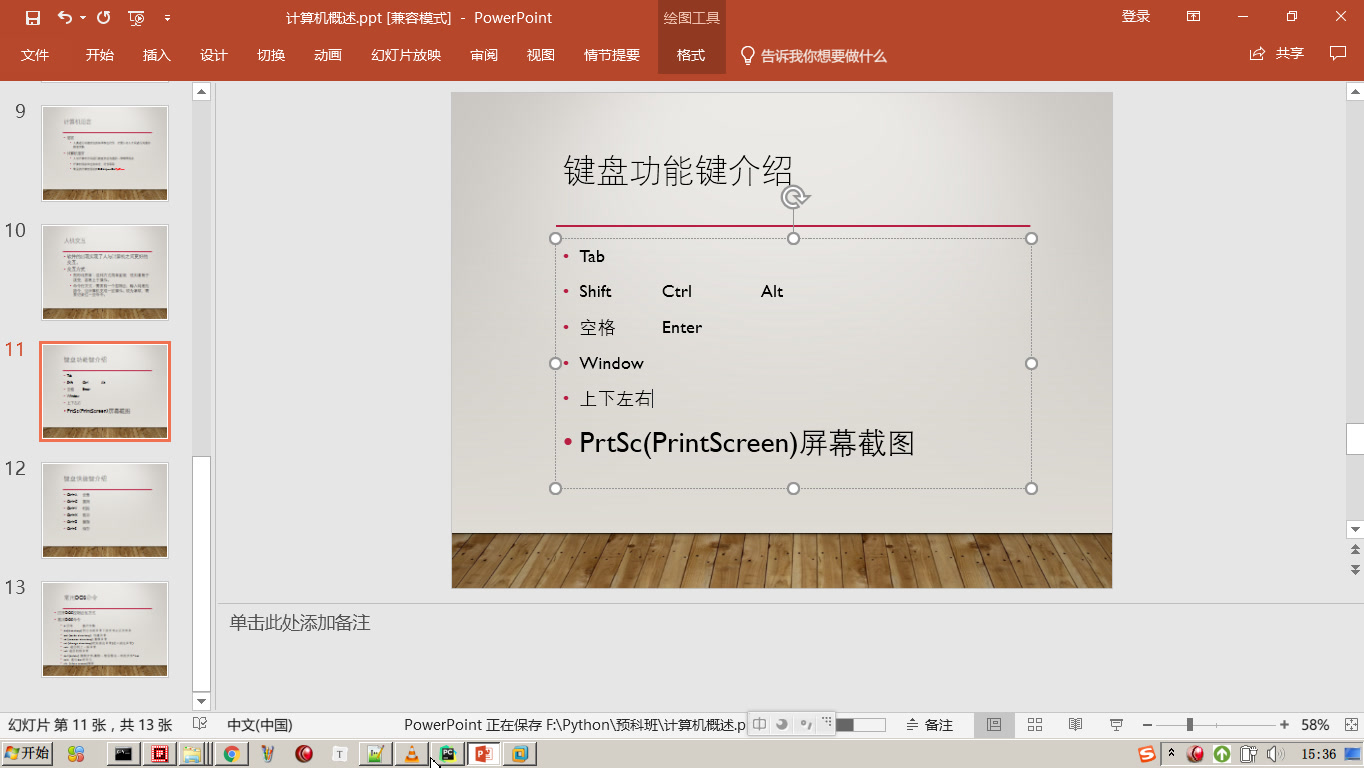
Task: Switch to Slide Sorter view icon
Action: (x=1035, y=724)
